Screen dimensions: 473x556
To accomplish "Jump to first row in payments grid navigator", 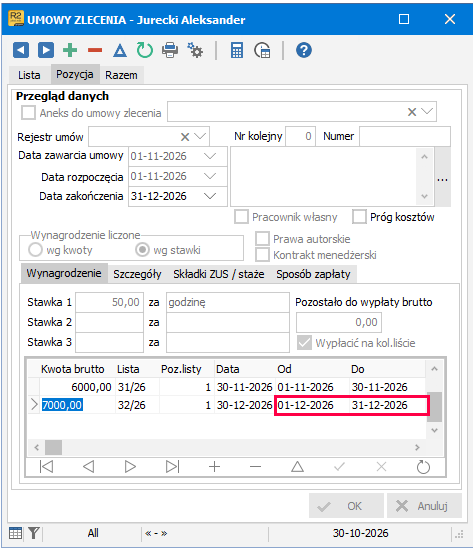I will 46,467.
